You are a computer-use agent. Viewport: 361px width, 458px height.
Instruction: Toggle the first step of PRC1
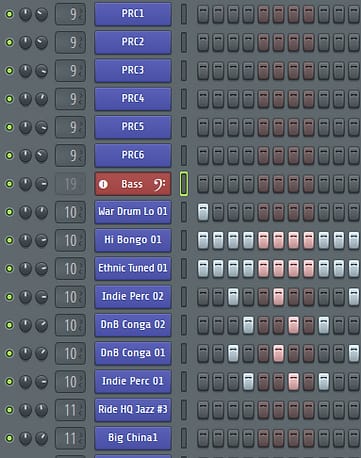[203, 14]
